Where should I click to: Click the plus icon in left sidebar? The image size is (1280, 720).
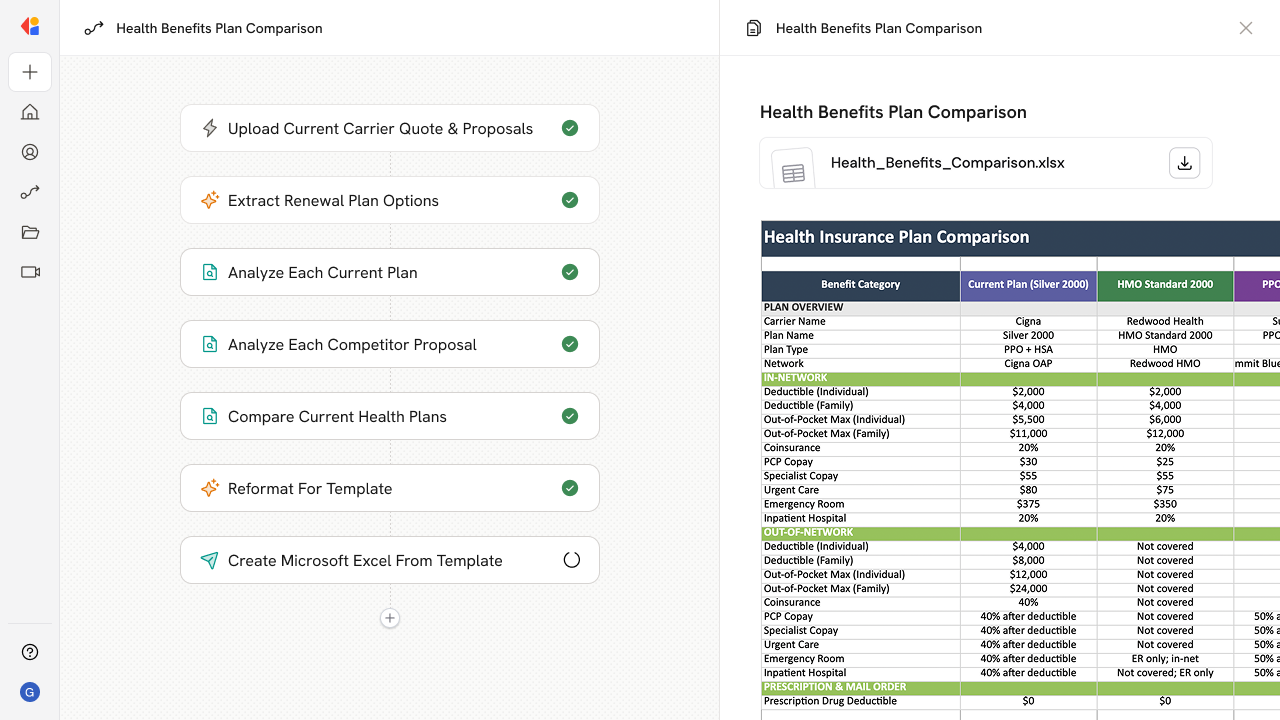30,72
